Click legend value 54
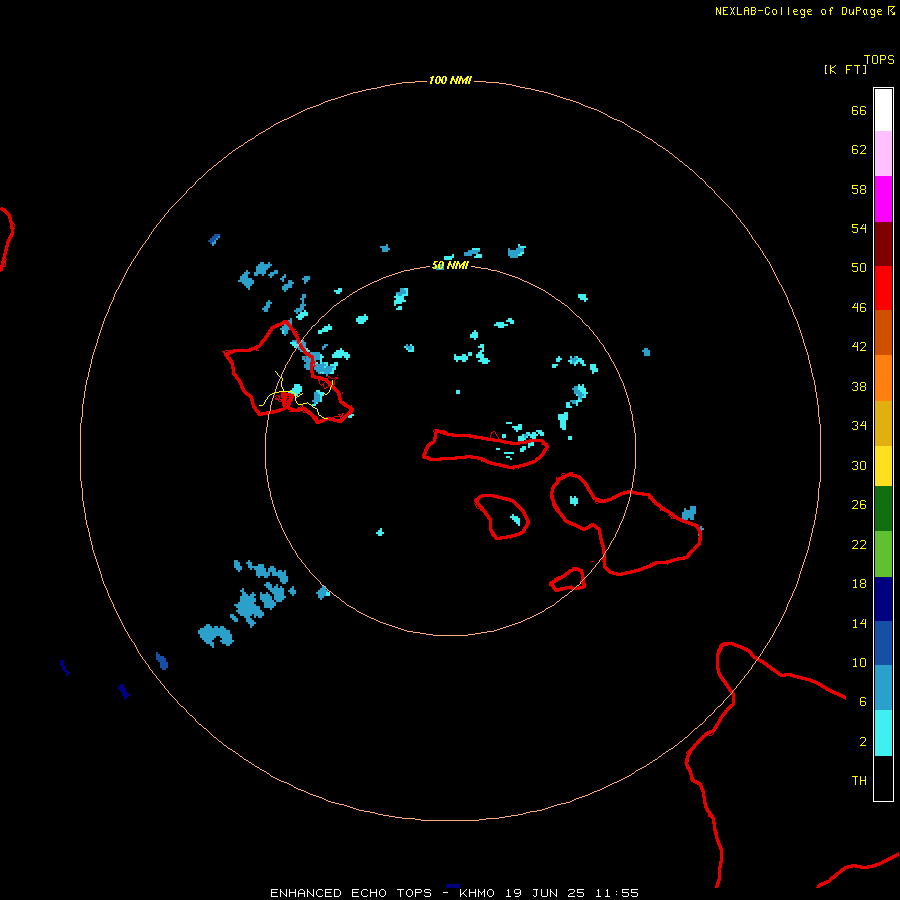Image resolution: width=900 pixels, height=900 pixels. click(859, 228)
